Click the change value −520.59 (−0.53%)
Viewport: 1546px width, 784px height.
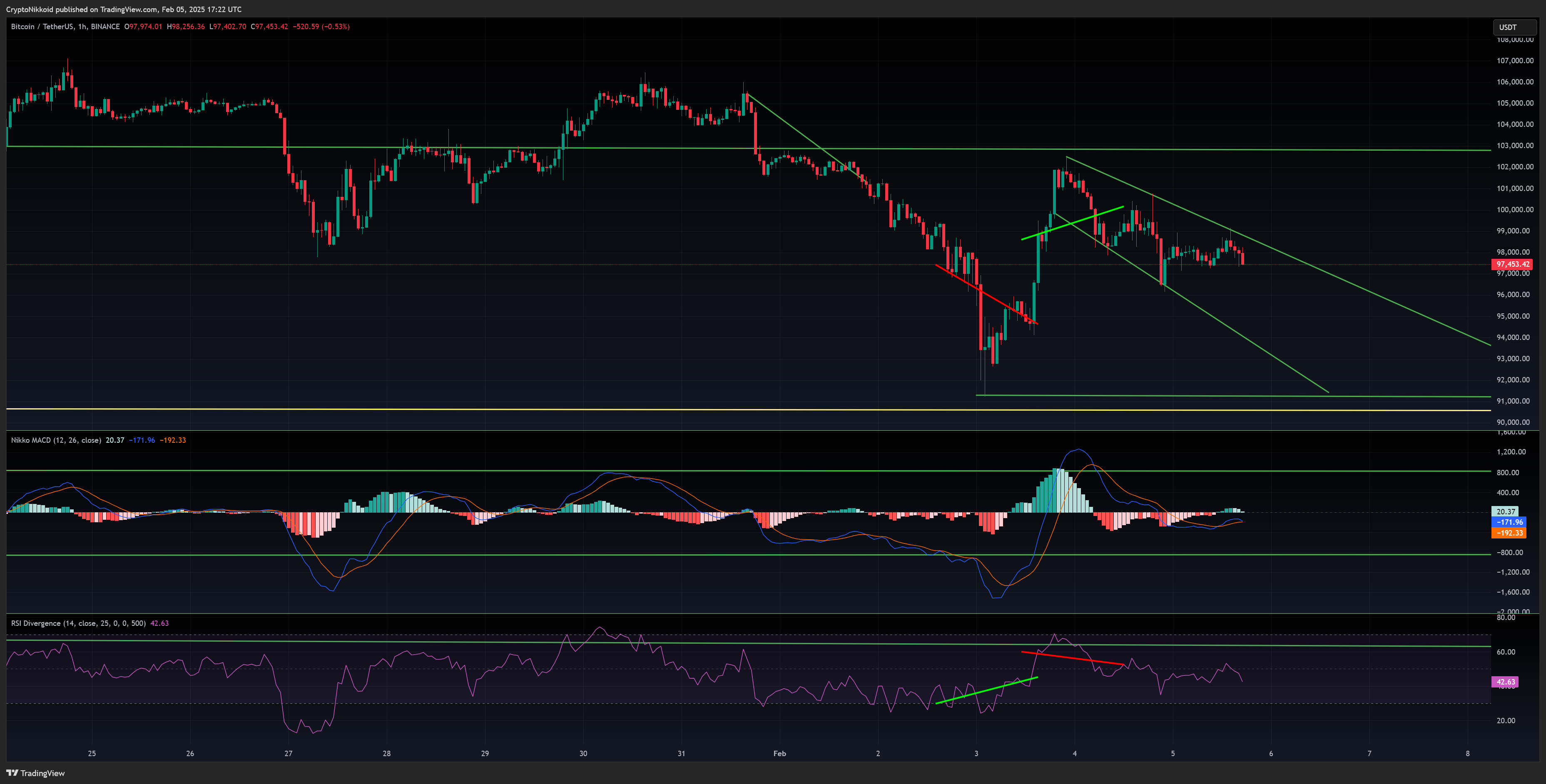(321, 26)
